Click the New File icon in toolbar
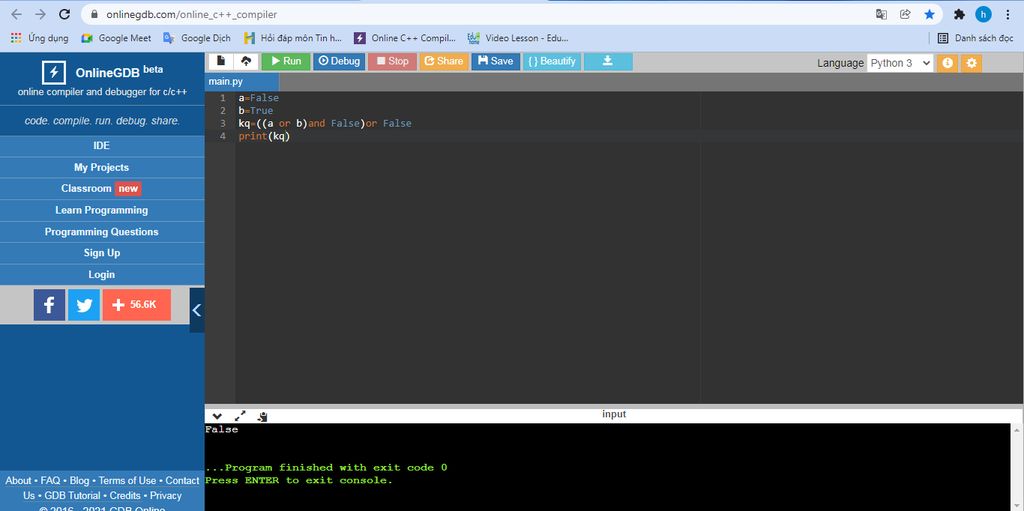This screenshot has width=1024, height=511. tap(221, 61)
